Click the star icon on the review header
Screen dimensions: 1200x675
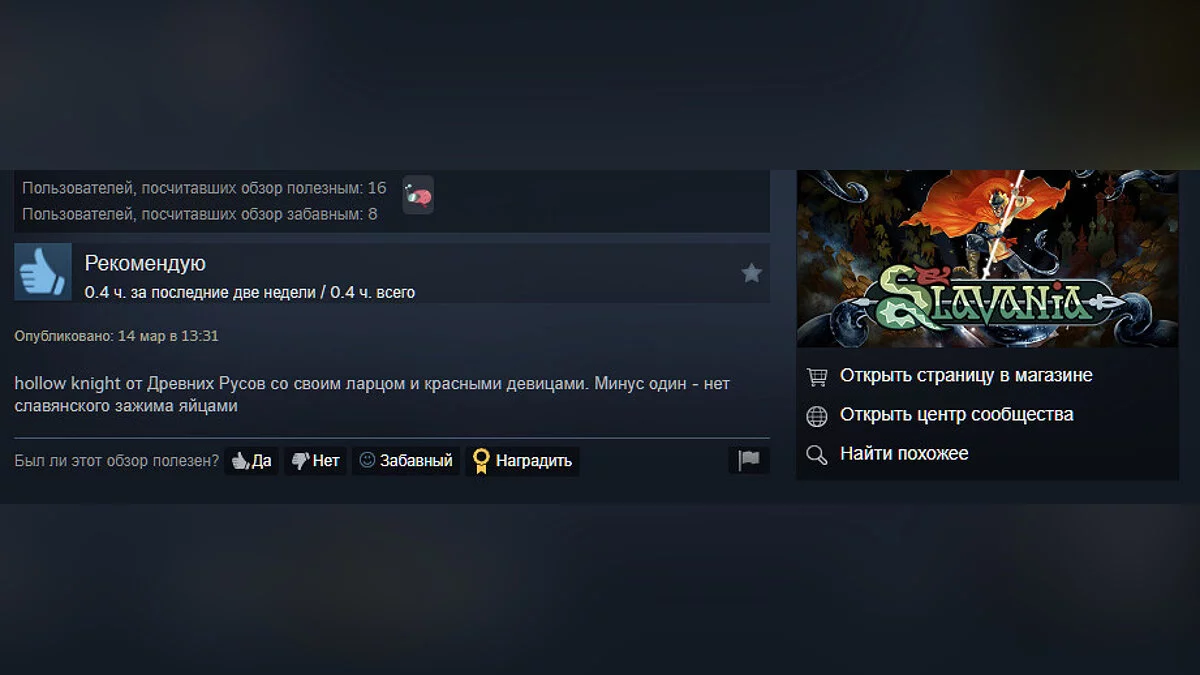tap(752, 273)
